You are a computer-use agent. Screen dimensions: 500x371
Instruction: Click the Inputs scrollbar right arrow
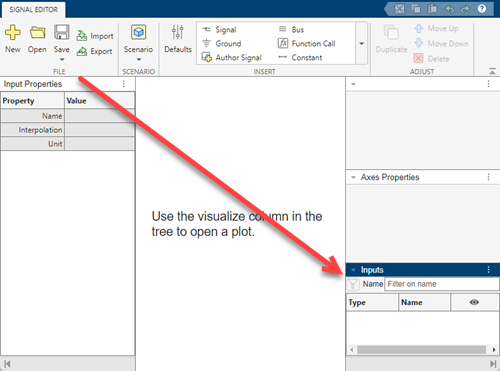coord(494,350)
